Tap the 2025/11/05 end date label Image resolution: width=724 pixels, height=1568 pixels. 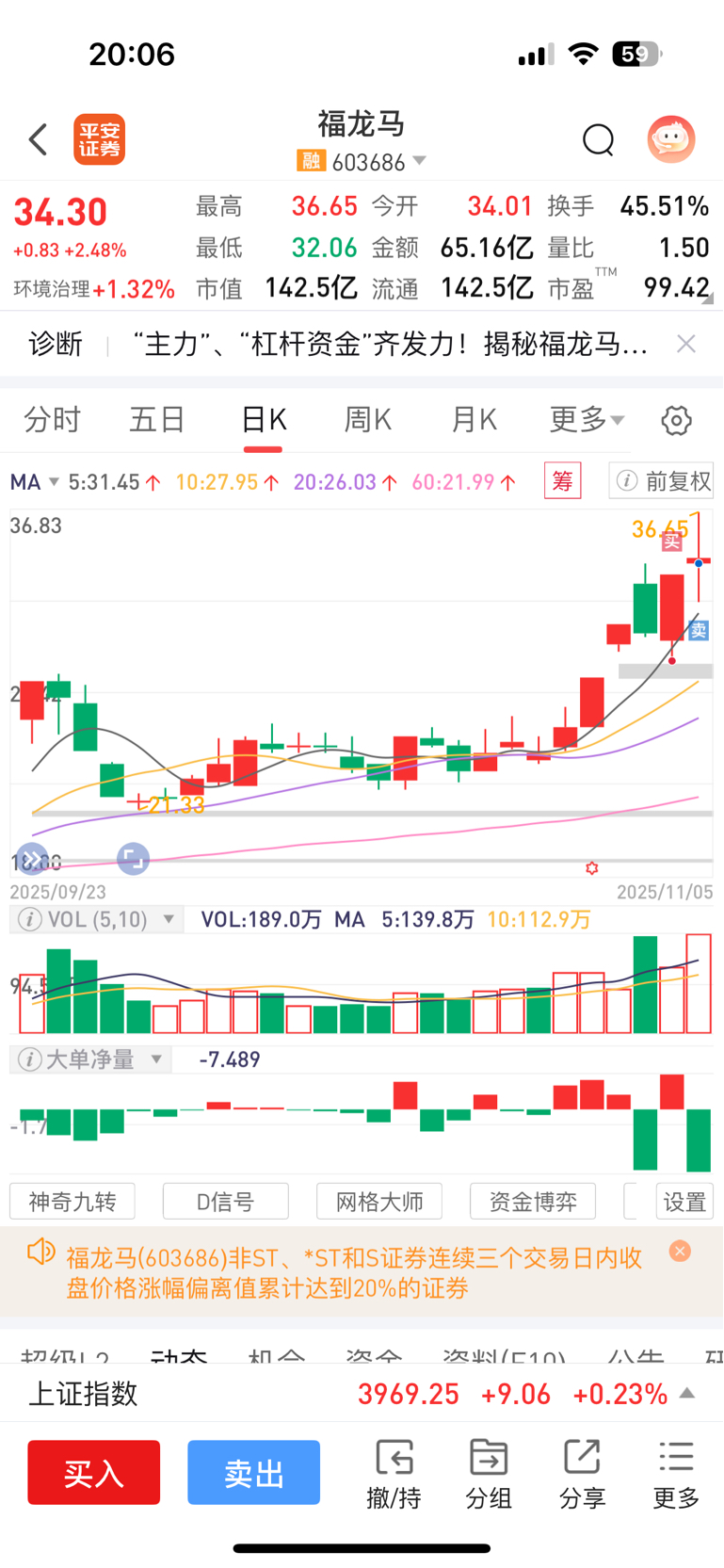665,891
